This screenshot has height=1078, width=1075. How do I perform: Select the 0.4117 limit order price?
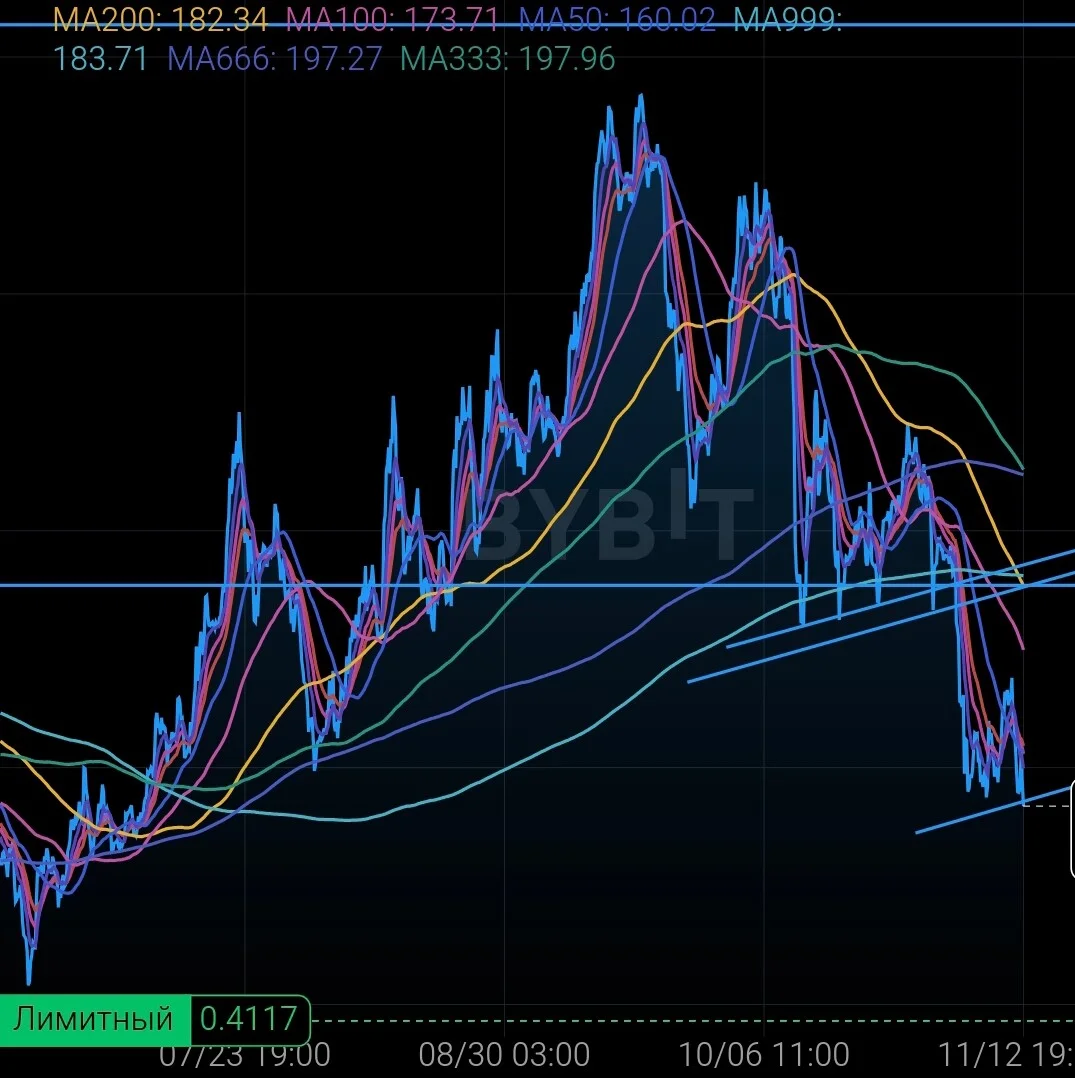(x=249, y=1019)
